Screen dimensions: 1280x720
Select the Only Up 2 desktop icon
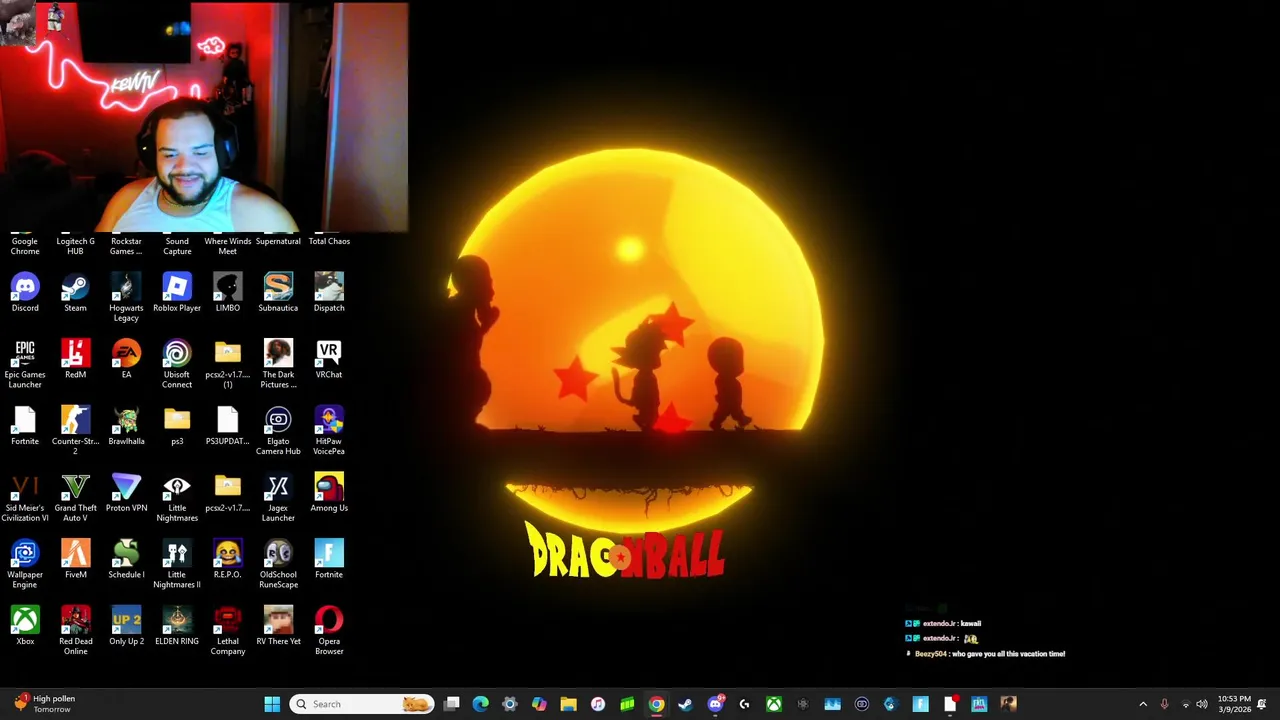click(x=126, y=626)
